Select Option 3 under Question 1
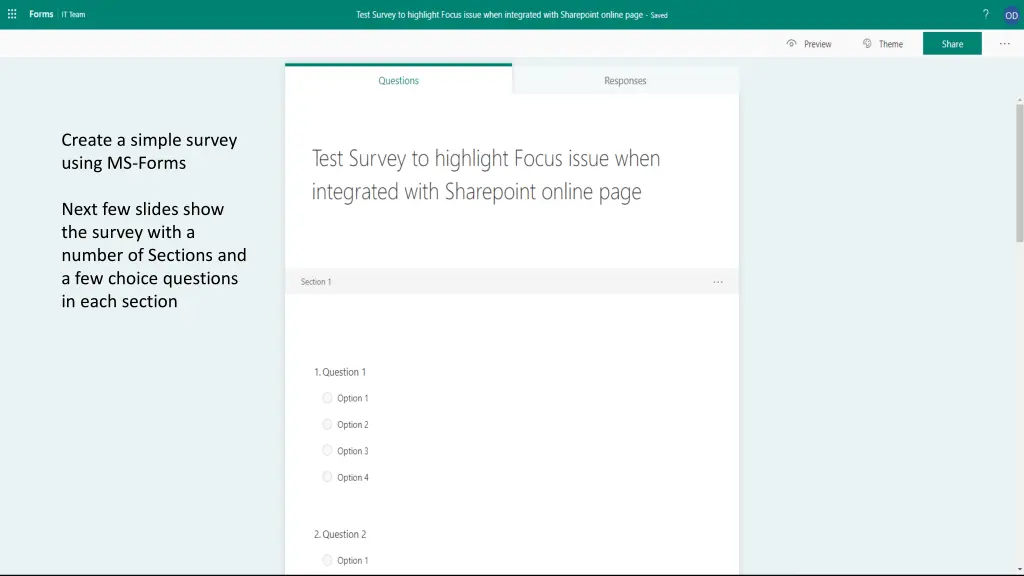The width and height of the screenshot is (1024, 576). tap(327, 451)
